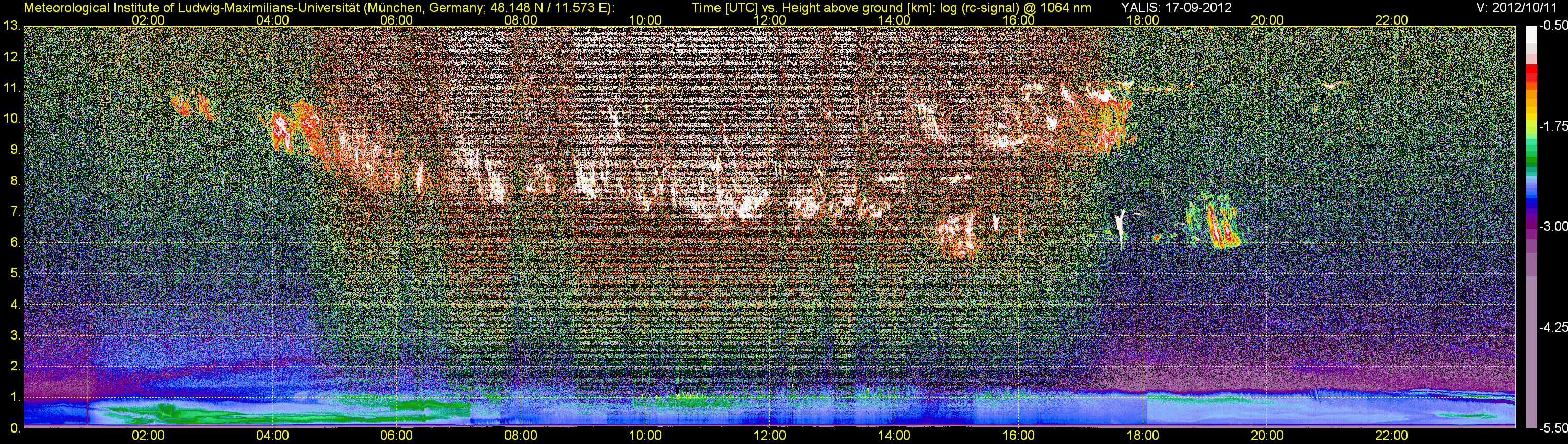This screenshot has height=444, width=1568.
Task: Click the 6. km height axis label
Action: (15, 243)
